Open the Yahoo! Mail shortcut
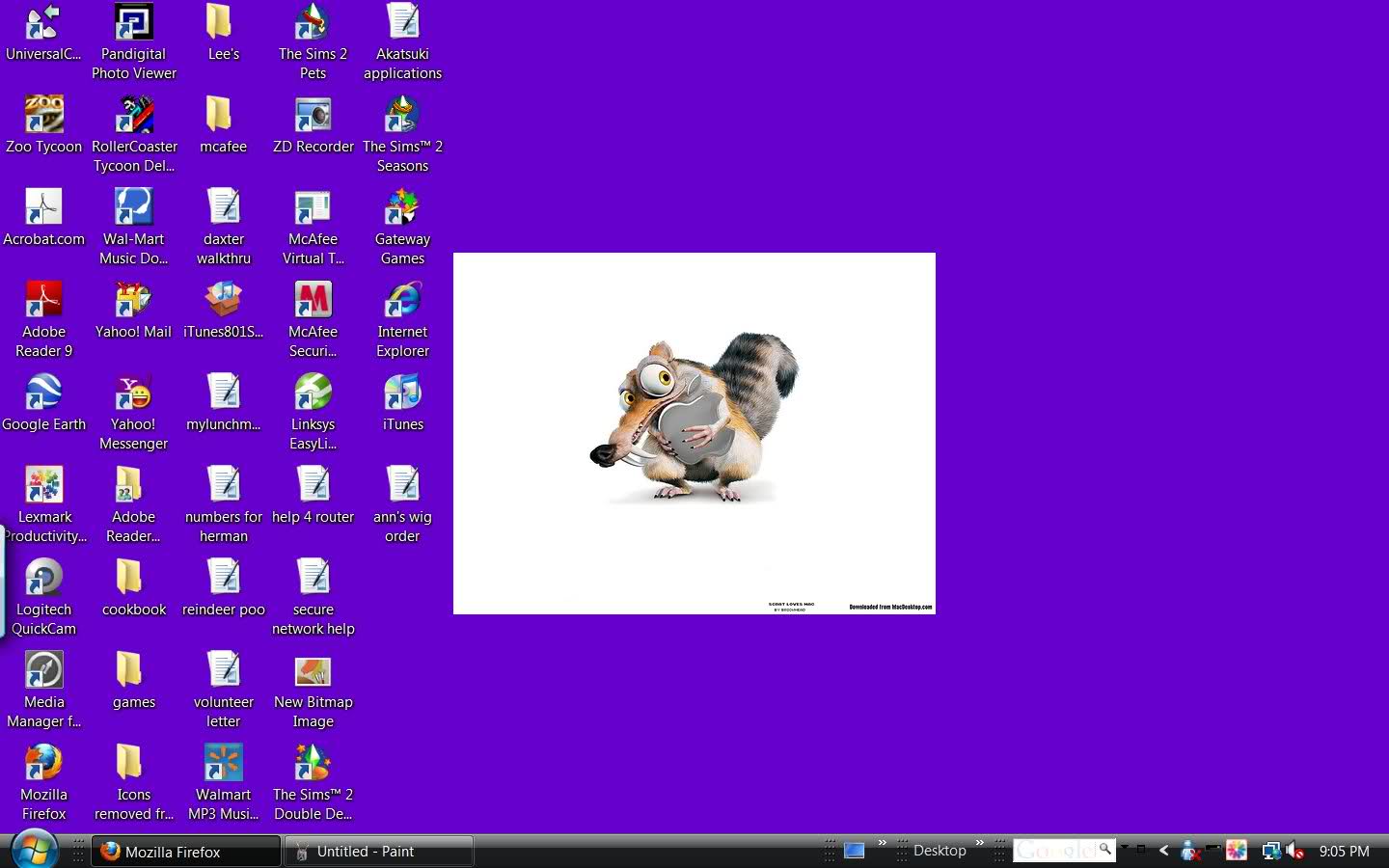This screenshot has height=868, width=1389. (133, 310)
